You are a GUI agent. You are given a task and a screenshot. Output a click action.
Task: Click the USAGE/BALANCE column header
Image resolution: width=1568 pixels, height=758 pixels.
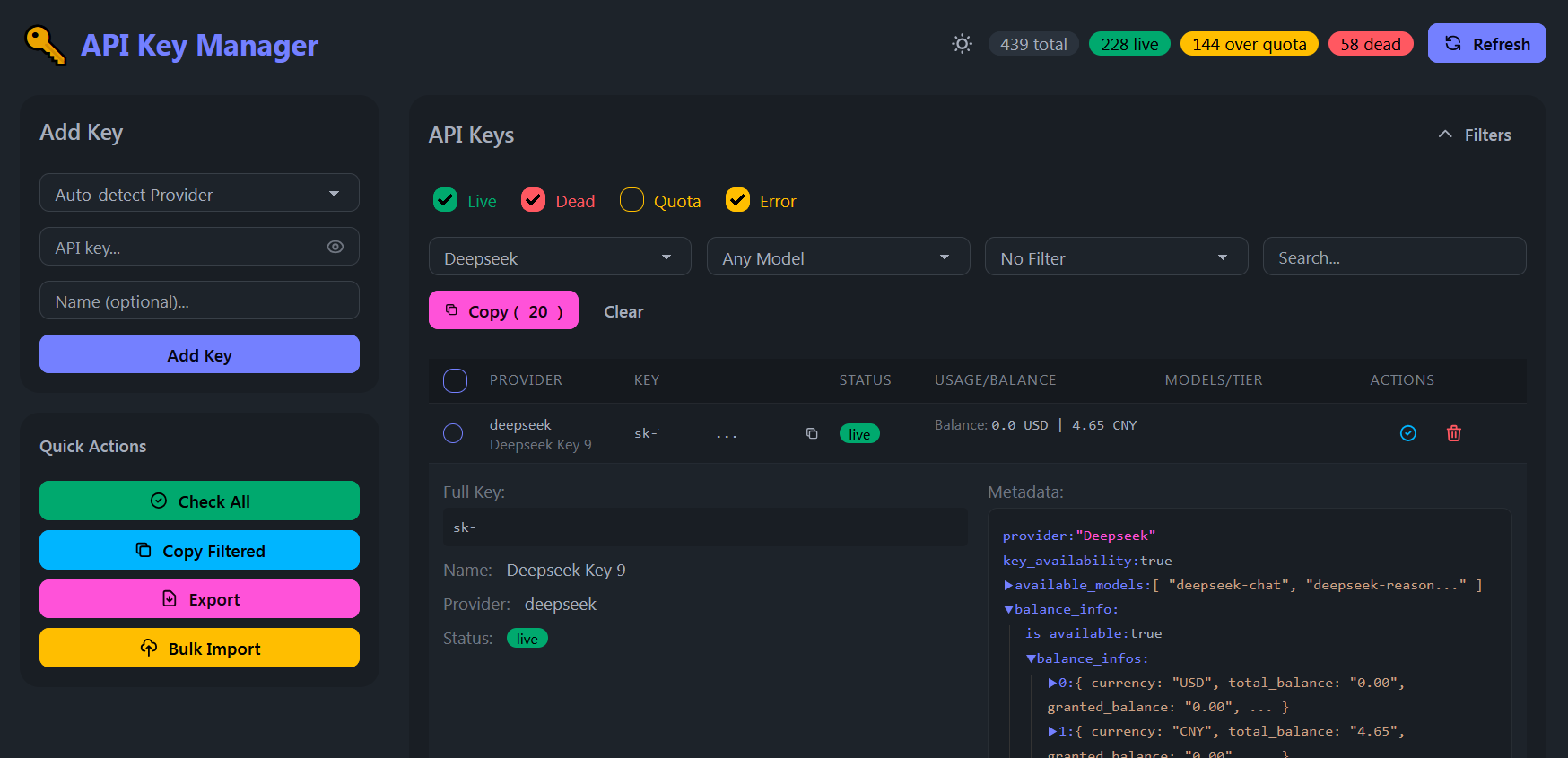tap(995, 380)
